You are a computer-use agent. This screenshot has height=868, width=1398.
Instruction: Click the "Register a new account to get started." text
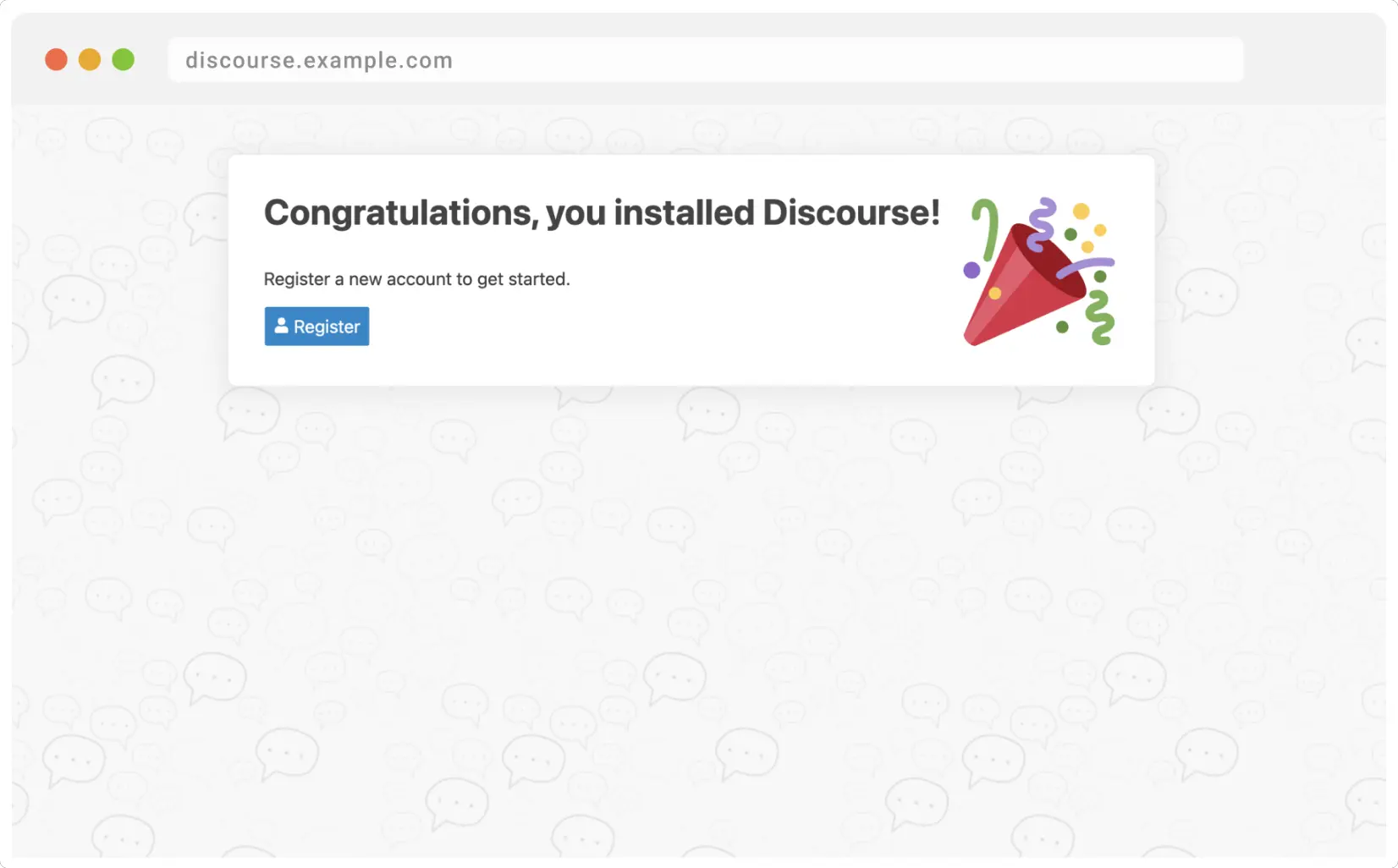point(416,279)
